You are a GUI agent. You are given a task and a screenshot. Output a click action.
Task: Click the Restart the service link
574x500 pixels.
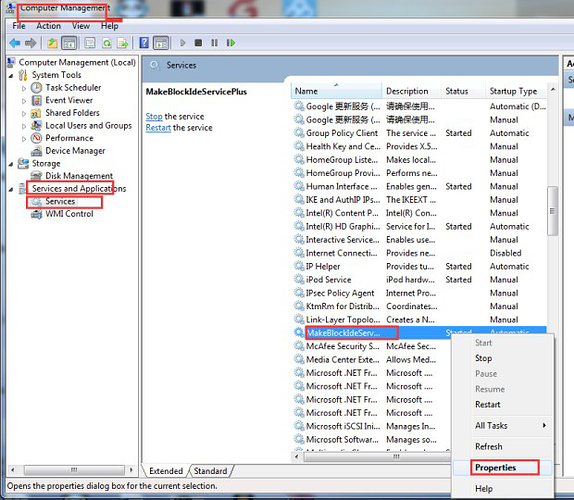[158, 128]
